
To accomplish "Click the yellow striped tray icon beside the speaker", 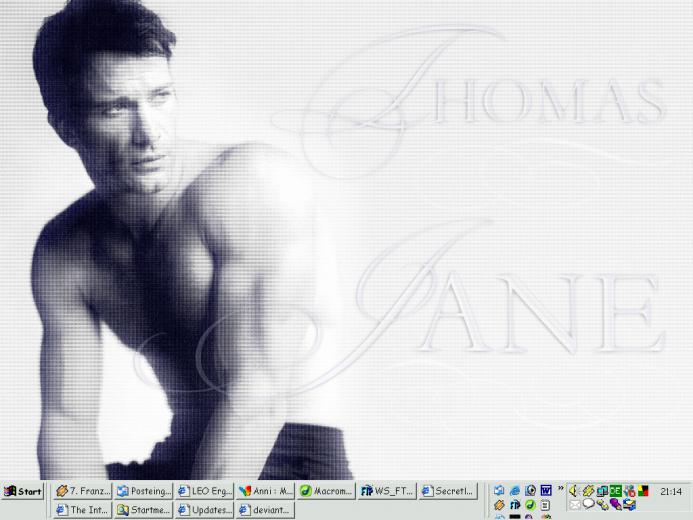I will [x=588, y=490].
